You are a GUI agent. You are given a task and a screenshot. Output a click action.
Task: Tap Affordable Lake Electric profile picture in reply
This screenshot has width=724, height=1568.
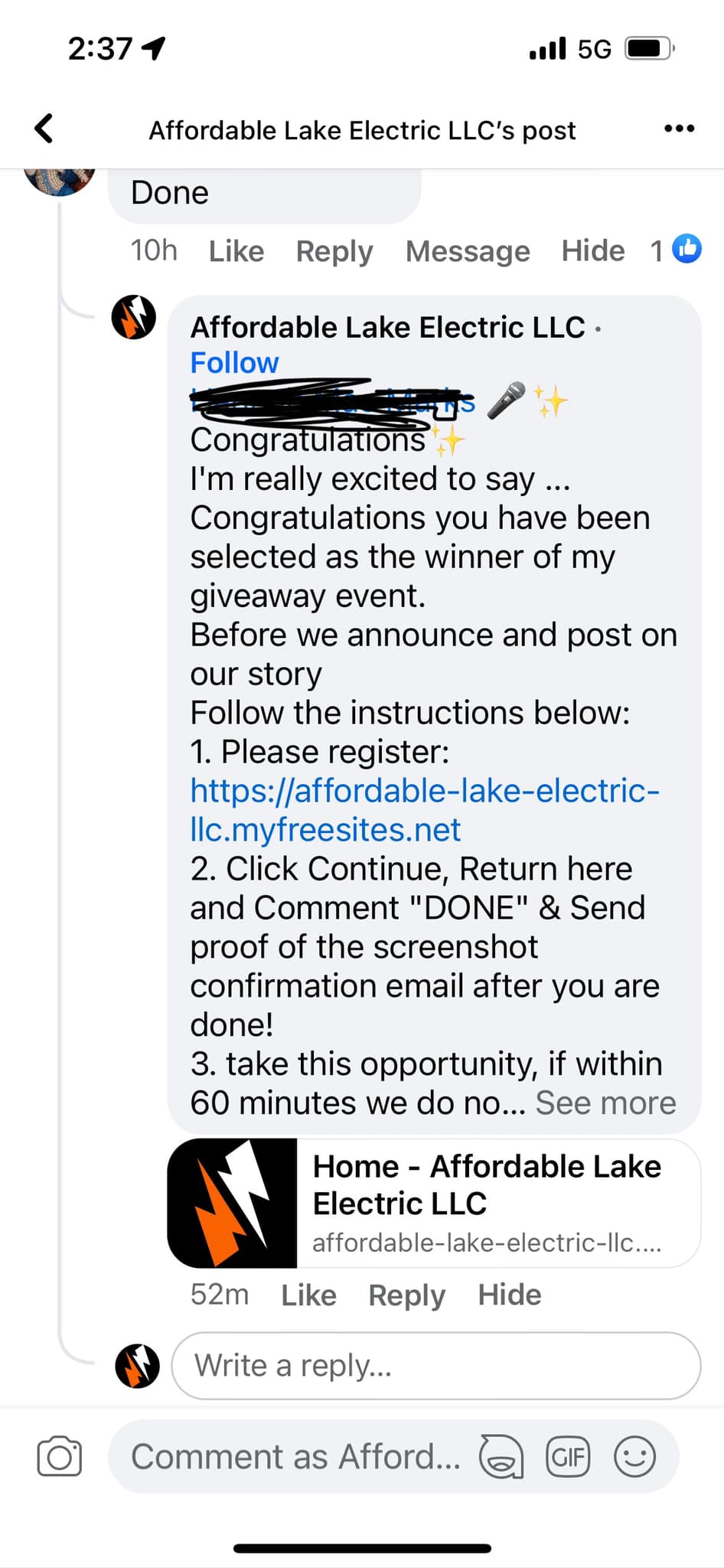coord(134,318)
